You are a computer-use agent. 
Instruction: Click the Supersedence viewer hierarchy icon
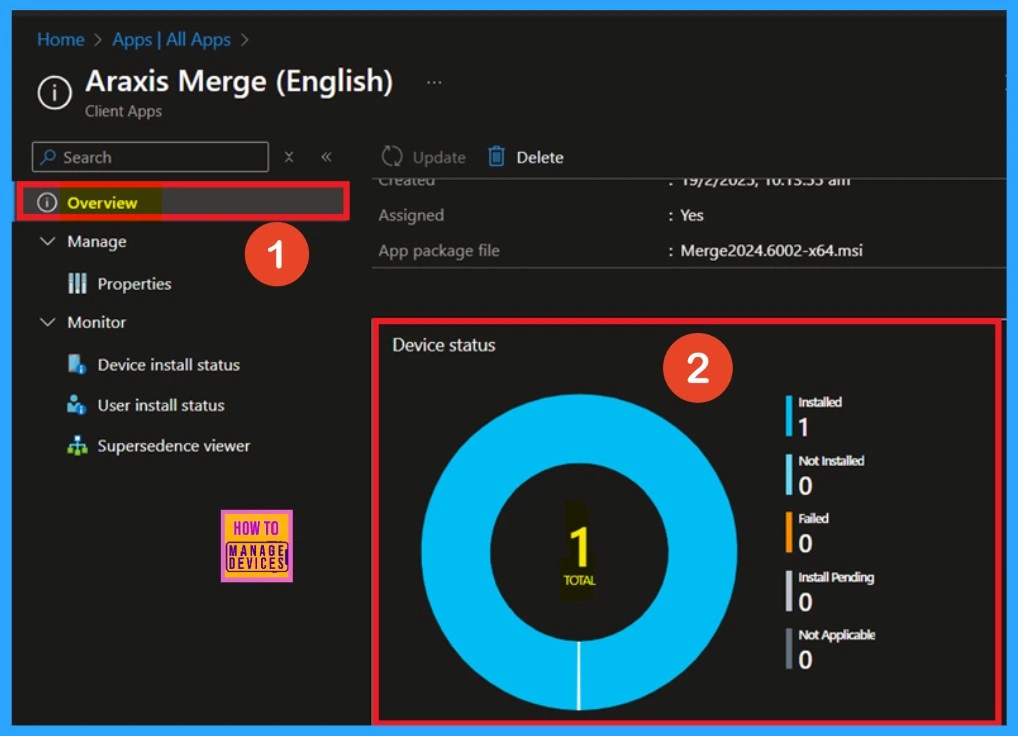[77, 446]
